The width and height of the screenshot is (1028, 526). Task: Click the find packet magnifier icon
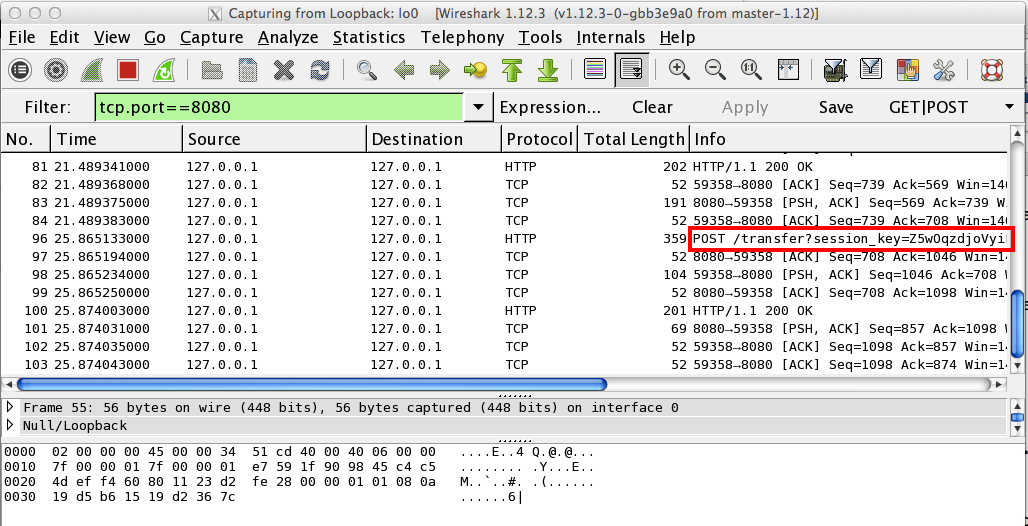tap(367, 70)
